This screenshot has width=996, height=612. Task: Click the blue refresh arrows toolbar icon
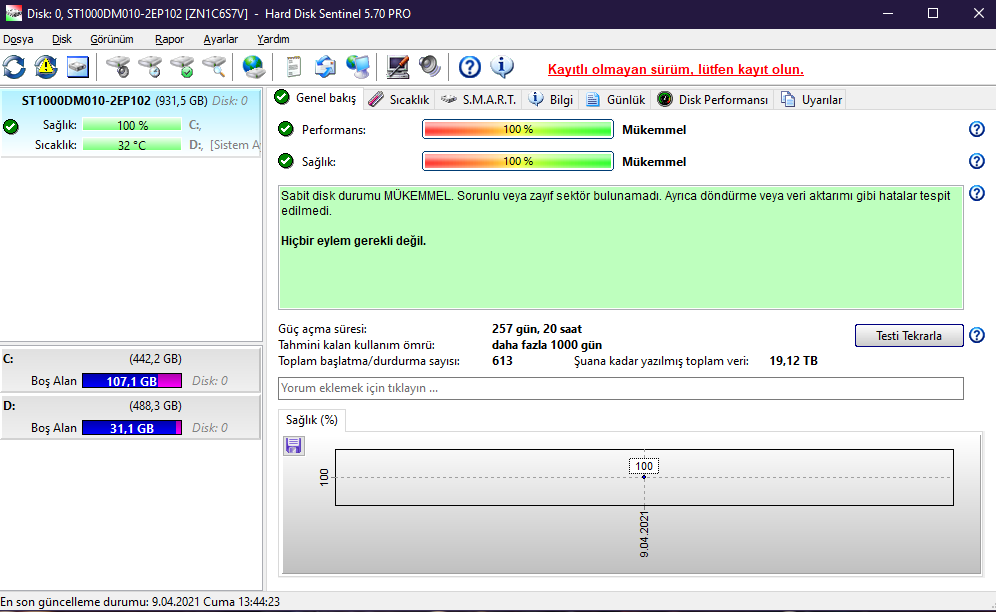pyautogui.click(x=15, y=67)
